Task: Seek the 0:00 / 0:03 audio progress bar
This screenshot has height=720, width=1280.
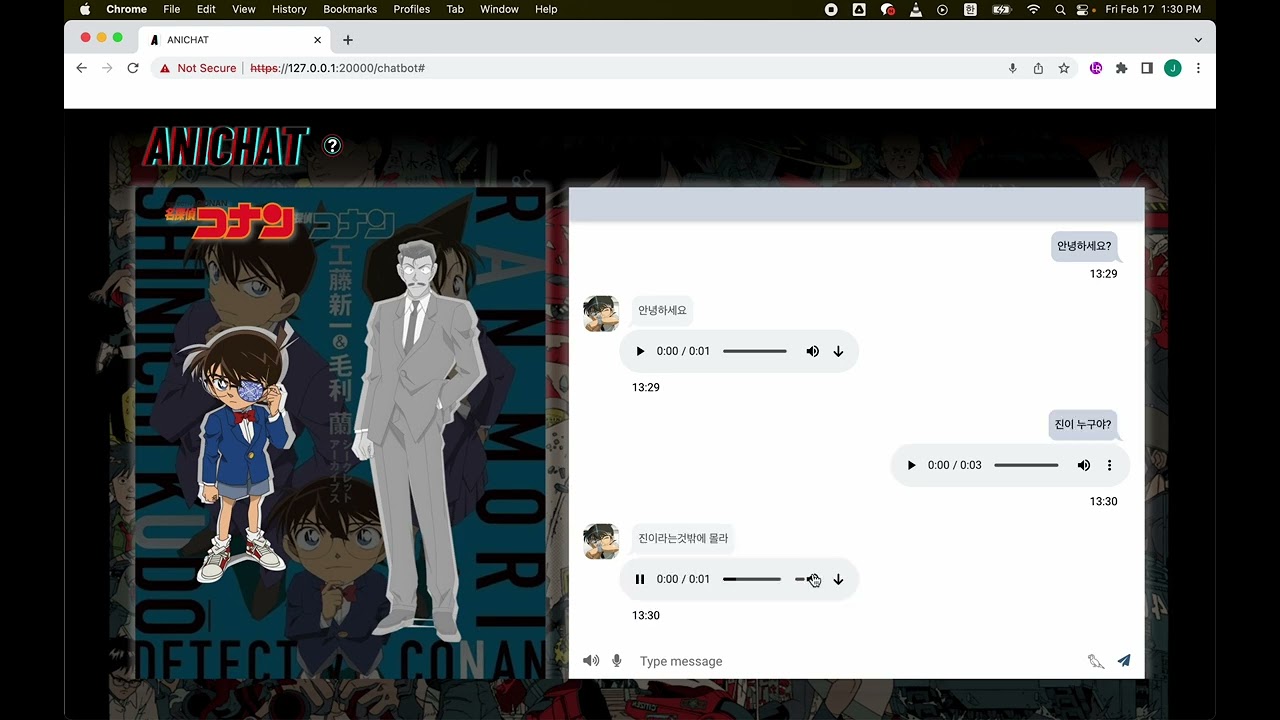Action: point(1026,465)
